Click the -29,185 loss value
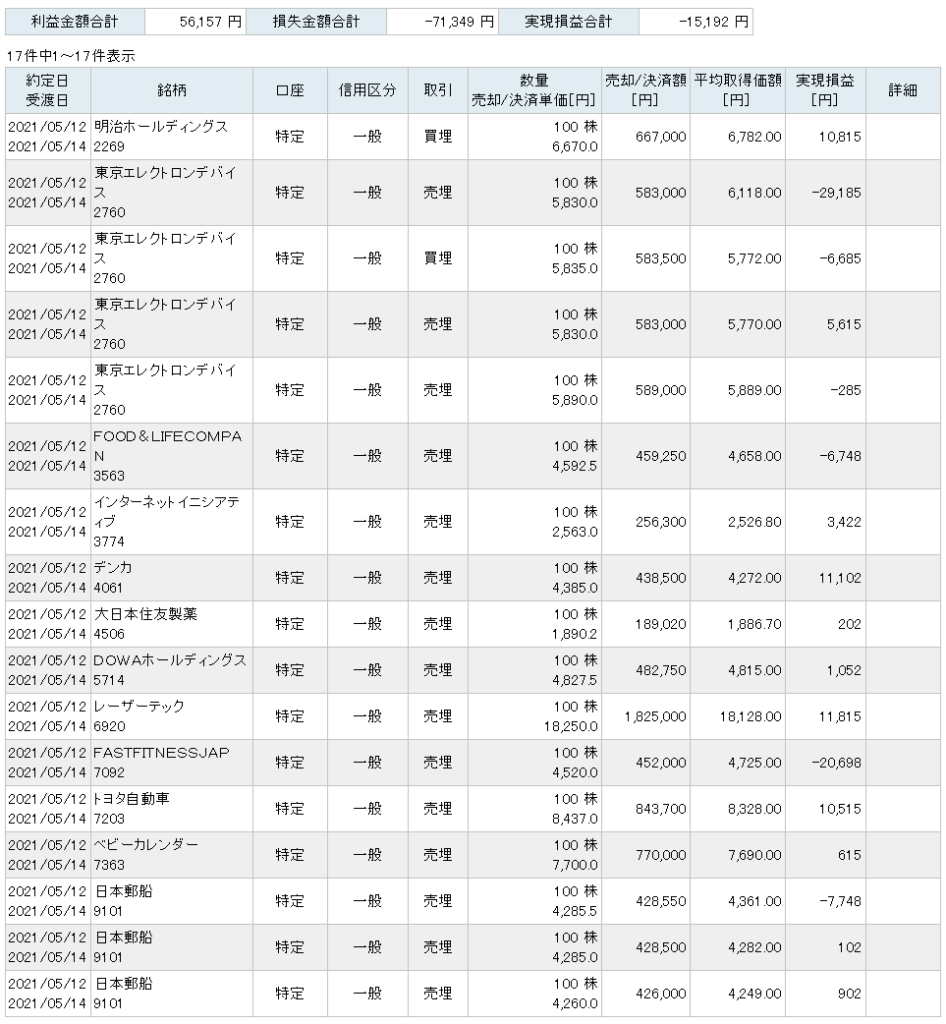 tap(836, 193)
